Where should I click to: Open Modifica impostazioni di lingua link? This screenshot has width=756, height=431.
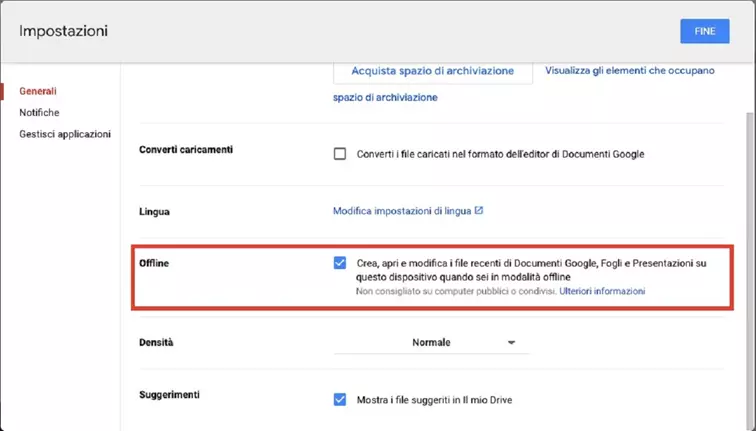point(402,211)
